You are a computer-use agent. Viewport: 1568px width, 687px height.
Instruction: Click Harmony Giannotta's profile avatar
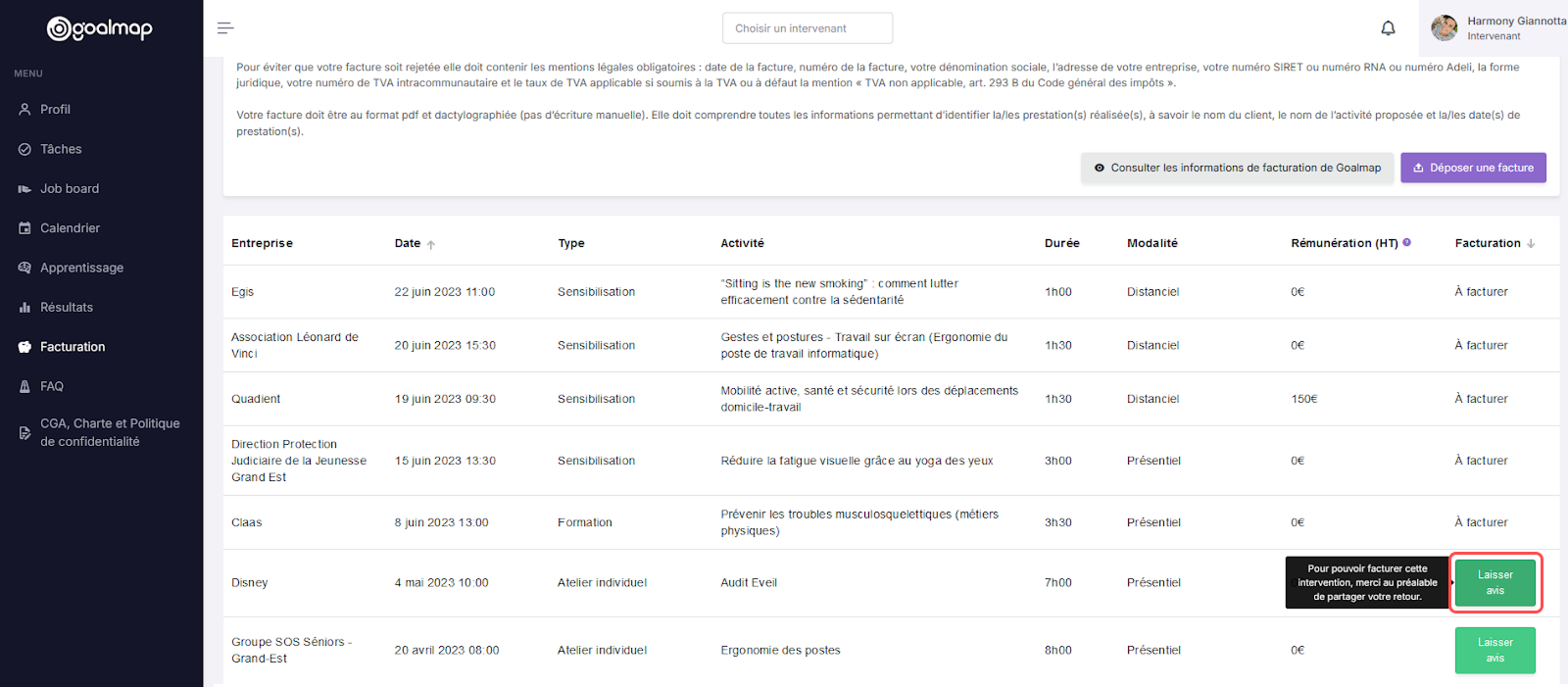pos(1444,28)
